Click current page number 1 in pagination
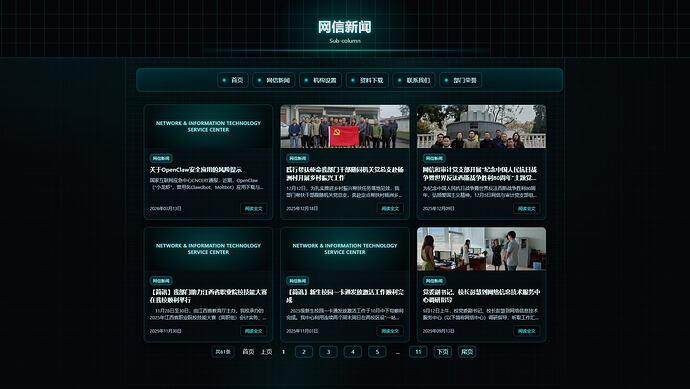Screen dimensions: 690x389 283,352
